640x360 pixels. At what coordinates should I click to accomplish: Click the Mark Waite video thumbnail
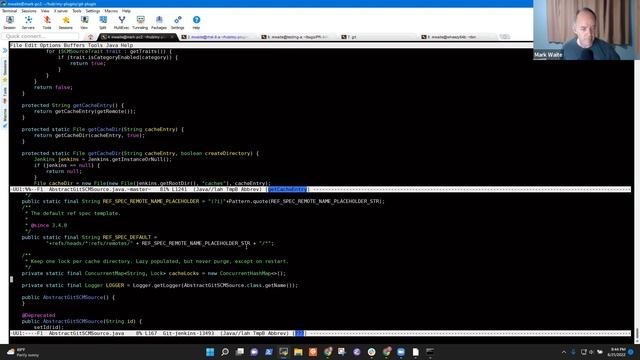click(x=586, y=30)
